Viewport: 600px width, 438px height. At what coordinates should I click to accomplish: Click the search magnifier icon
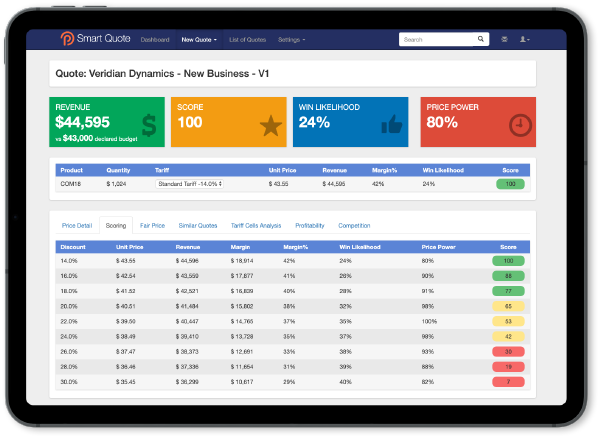[481, 39]
